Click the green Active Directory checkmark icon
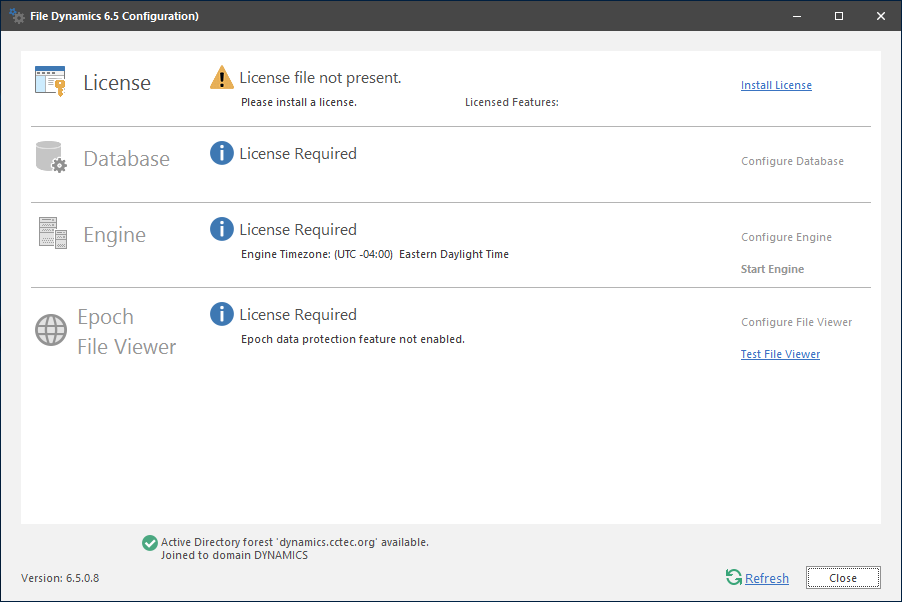The width and height of the screenshot is (902, 602). click(149, 543)
